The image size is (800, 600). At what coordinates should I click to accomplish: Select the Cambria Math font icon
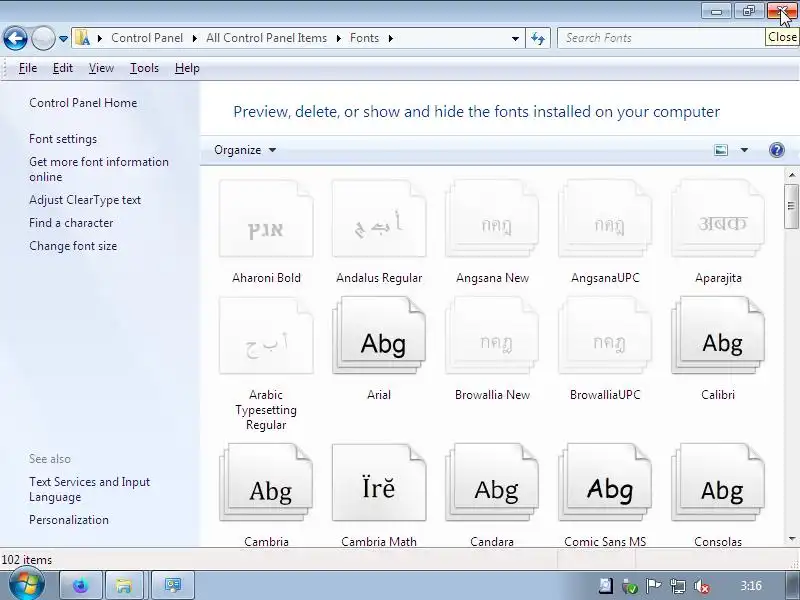pos(379,483)
